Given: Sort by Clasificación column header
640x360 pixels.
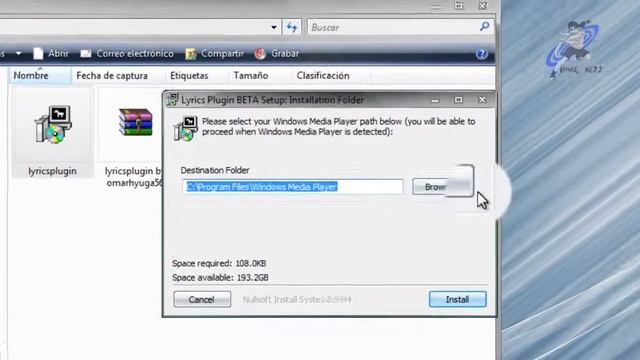Looking at the screenshot, I should (323, 76).
